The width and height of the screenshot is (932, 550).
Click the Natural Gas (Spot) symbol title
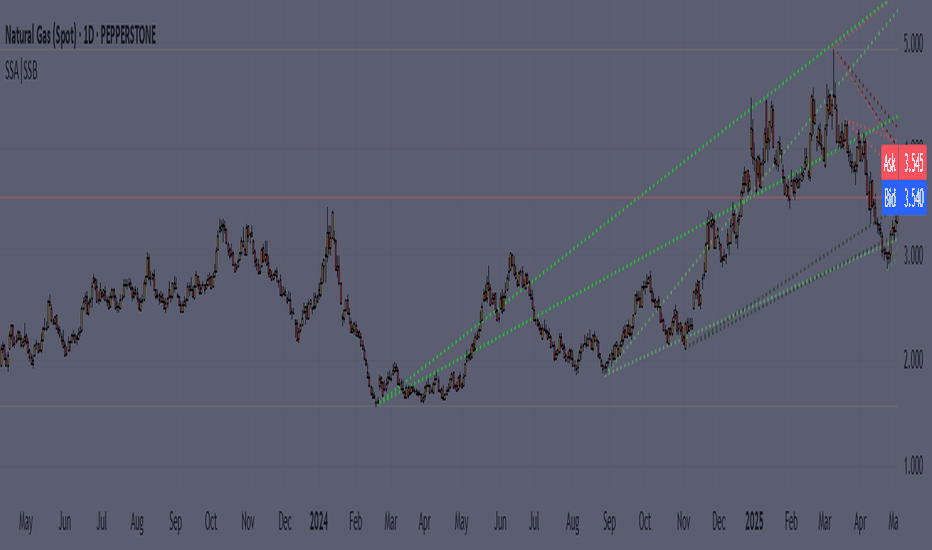click(x=80, y=36)
